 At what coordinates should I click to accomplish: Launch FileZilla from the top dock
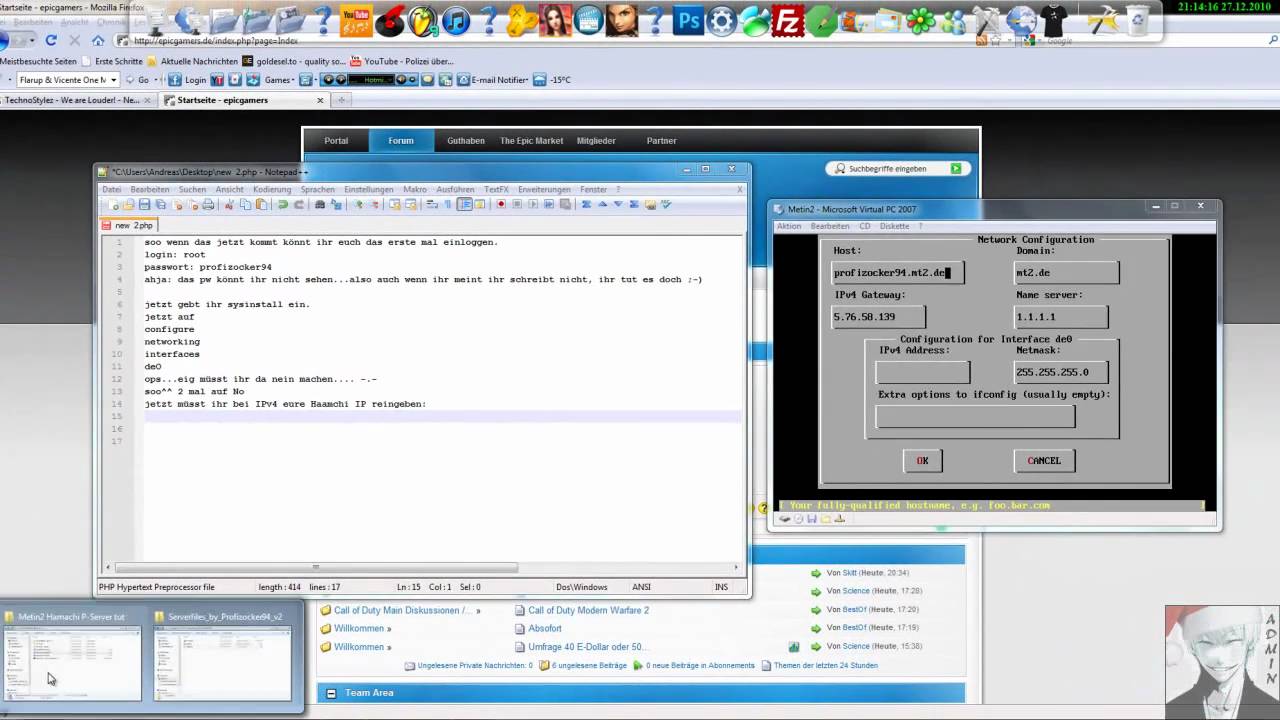pyautogui.click(x=787, y=20)
